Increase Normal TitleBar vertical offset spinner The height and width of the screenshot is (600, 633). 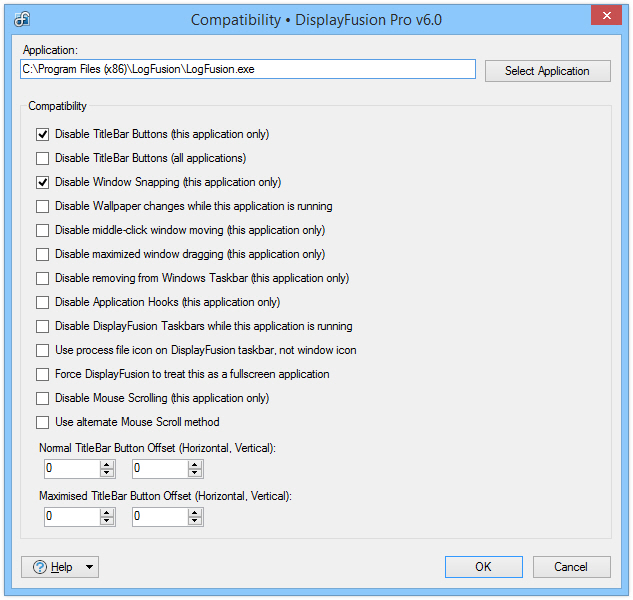tap(195, 465)
